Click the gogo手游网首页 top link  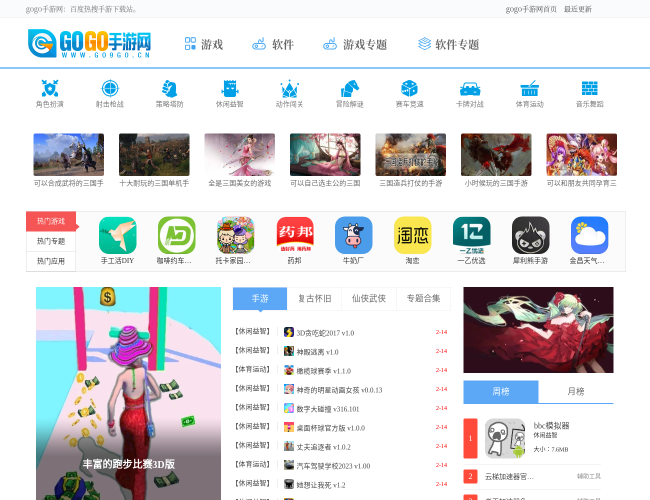[531, 9]
